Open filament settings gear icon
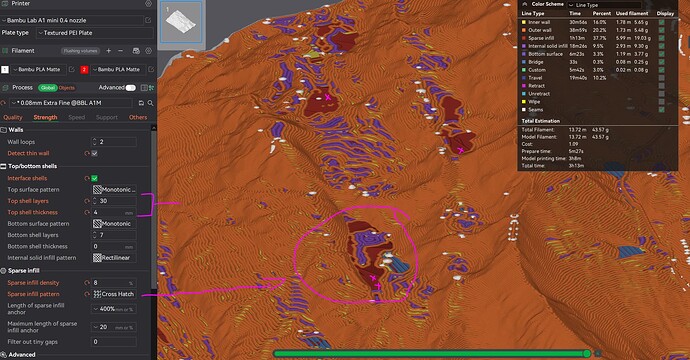Screen dimensions: 690x360 click(x=149, y=51)
